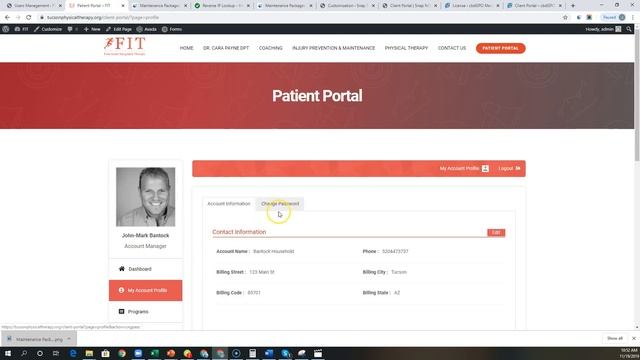Image resolution: width=640 pixels, height=360 pixels.
Task: Open INJURY PREVENTION & MAINTENANCE nav link
Action: tap(333, 48)
